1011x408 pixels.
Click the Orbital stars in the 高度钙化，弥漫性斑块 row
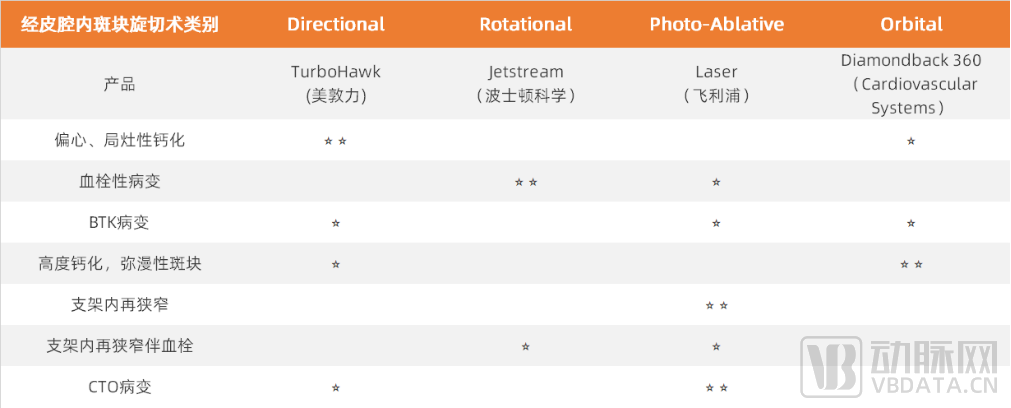(x=911, y=265)
